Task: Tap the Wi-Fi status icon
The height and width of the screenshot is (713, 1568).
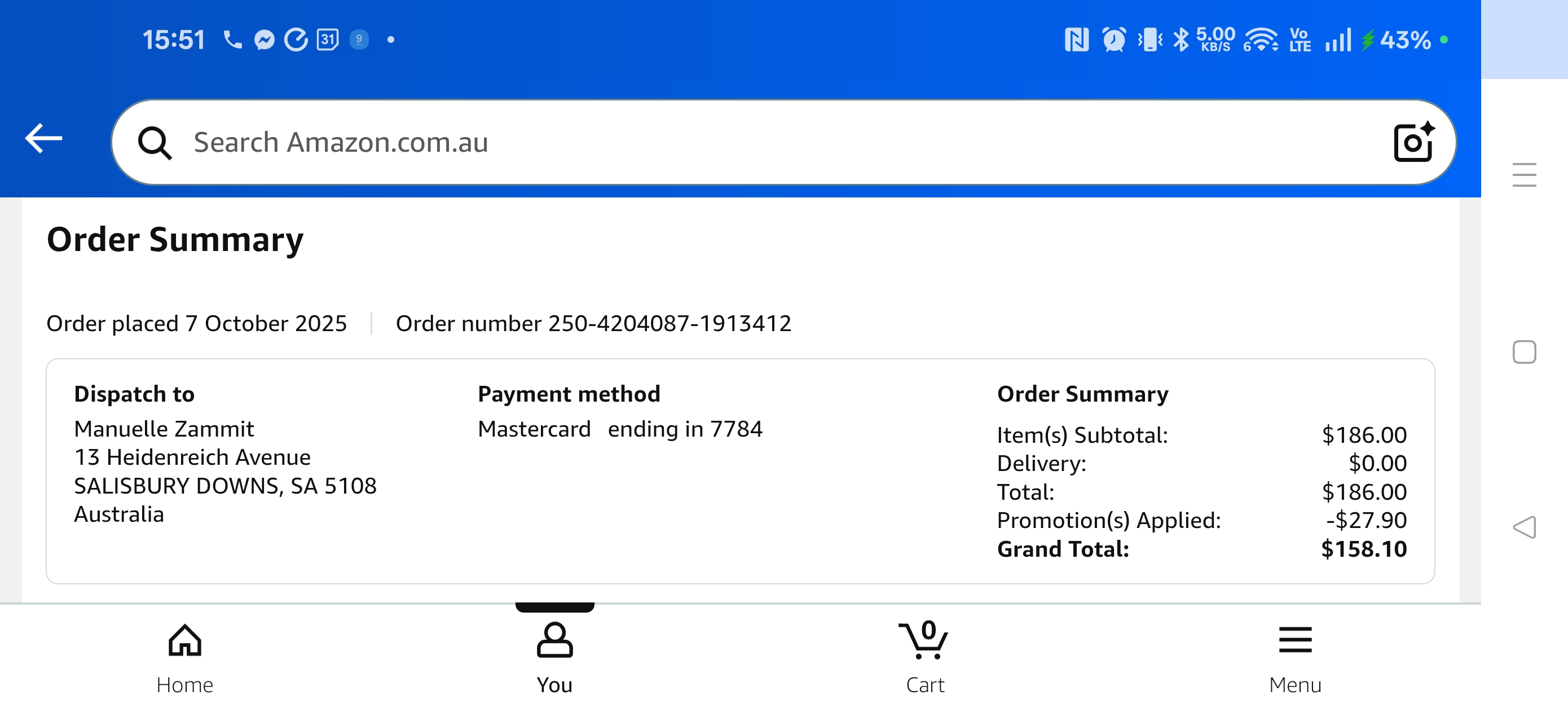Action: click(x=1261, y=40)
